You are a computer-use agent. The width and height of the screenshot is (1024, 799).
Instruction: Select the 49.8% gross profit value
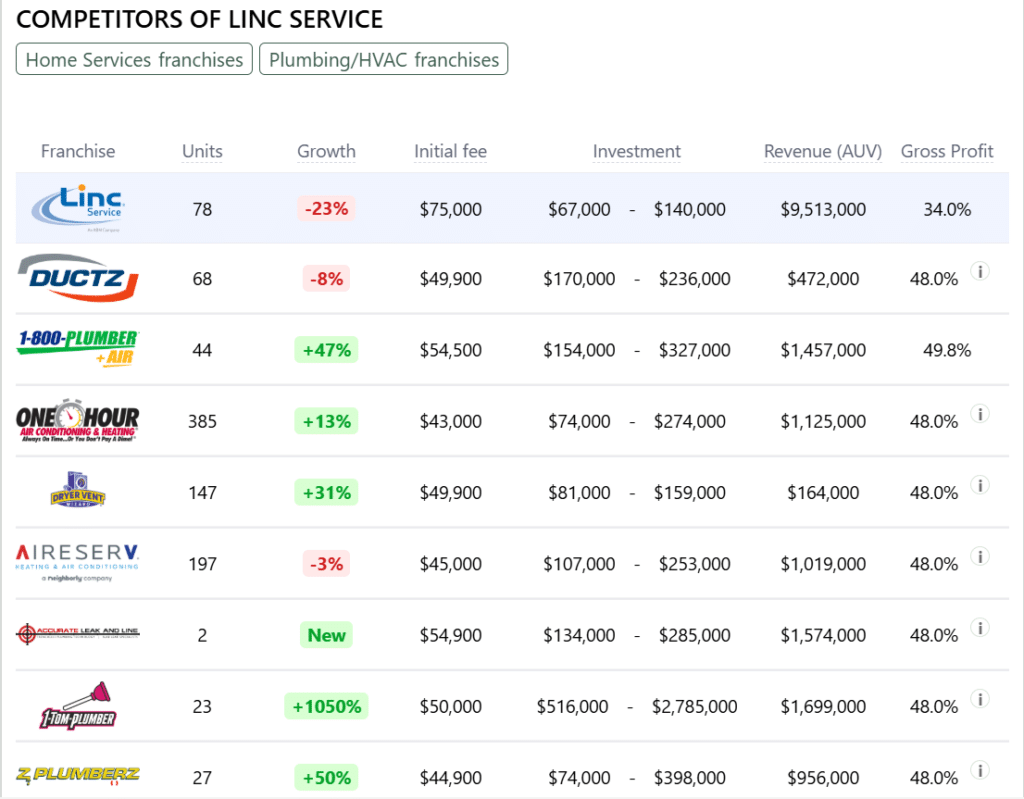tap(947, 350)
